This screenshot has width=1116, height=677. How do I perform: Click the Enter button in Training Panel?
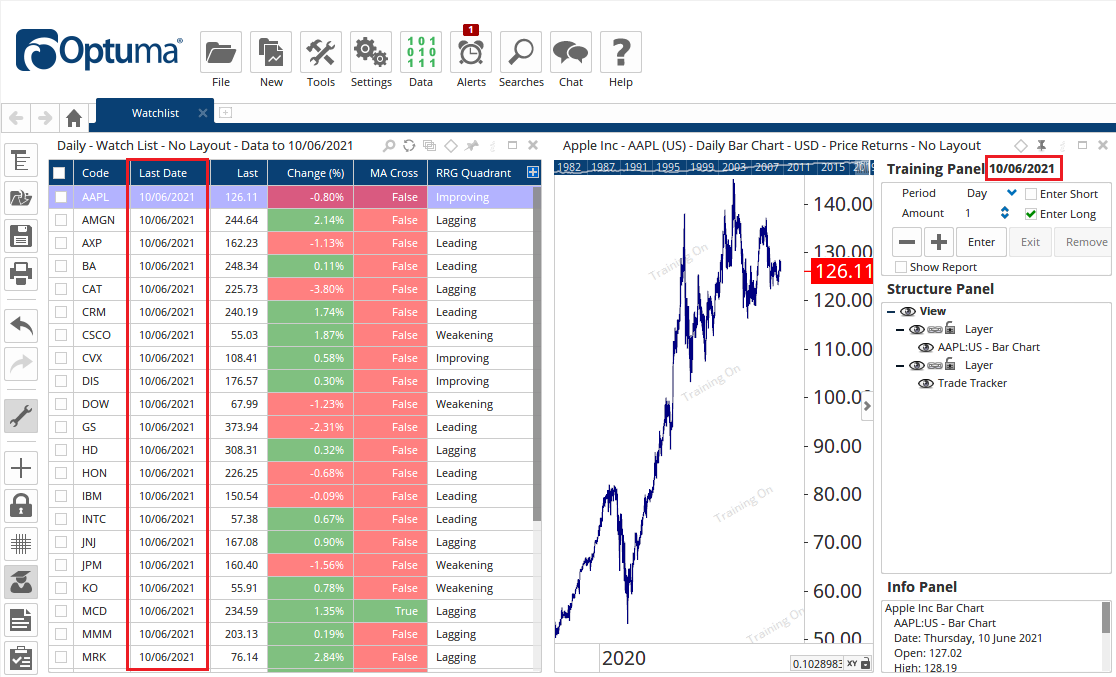[981, 242]
